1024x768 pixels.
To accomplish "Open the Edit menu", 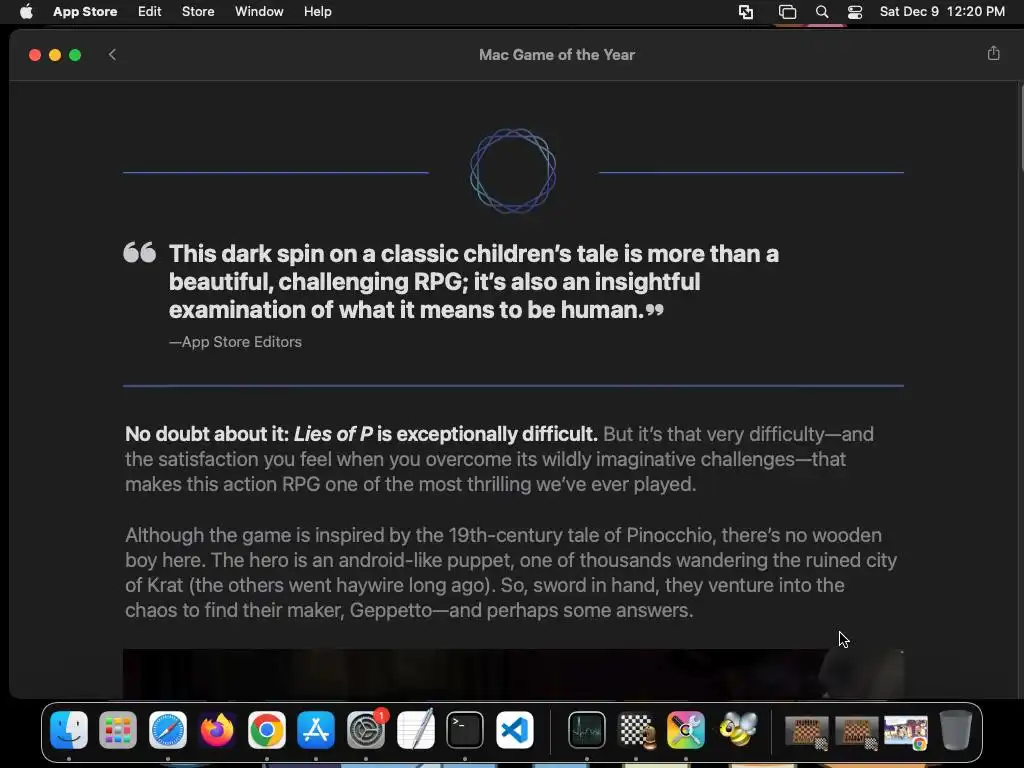I will click(150, 12).
